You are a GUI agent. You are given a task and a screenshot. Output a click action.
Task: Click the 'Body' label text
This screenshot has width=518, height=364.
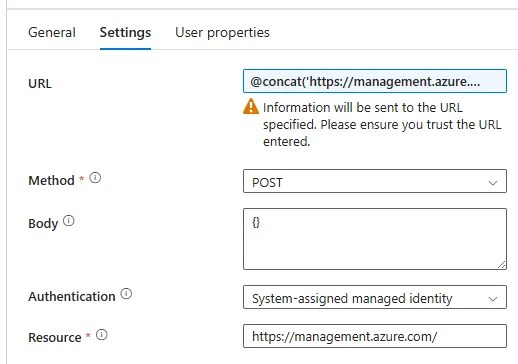(43, 224)
